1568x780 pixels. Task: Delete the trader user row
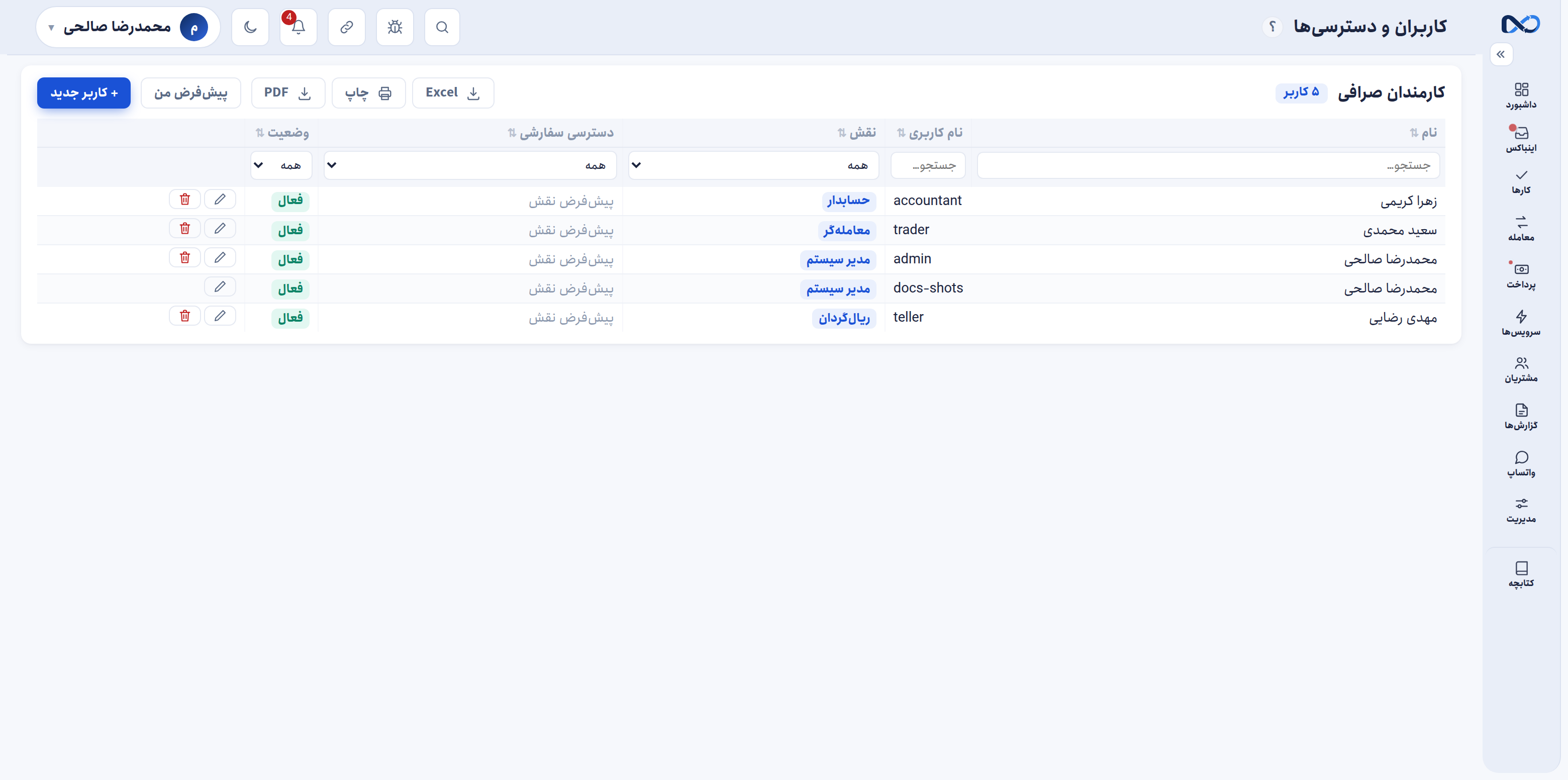[x=185, y=228]
